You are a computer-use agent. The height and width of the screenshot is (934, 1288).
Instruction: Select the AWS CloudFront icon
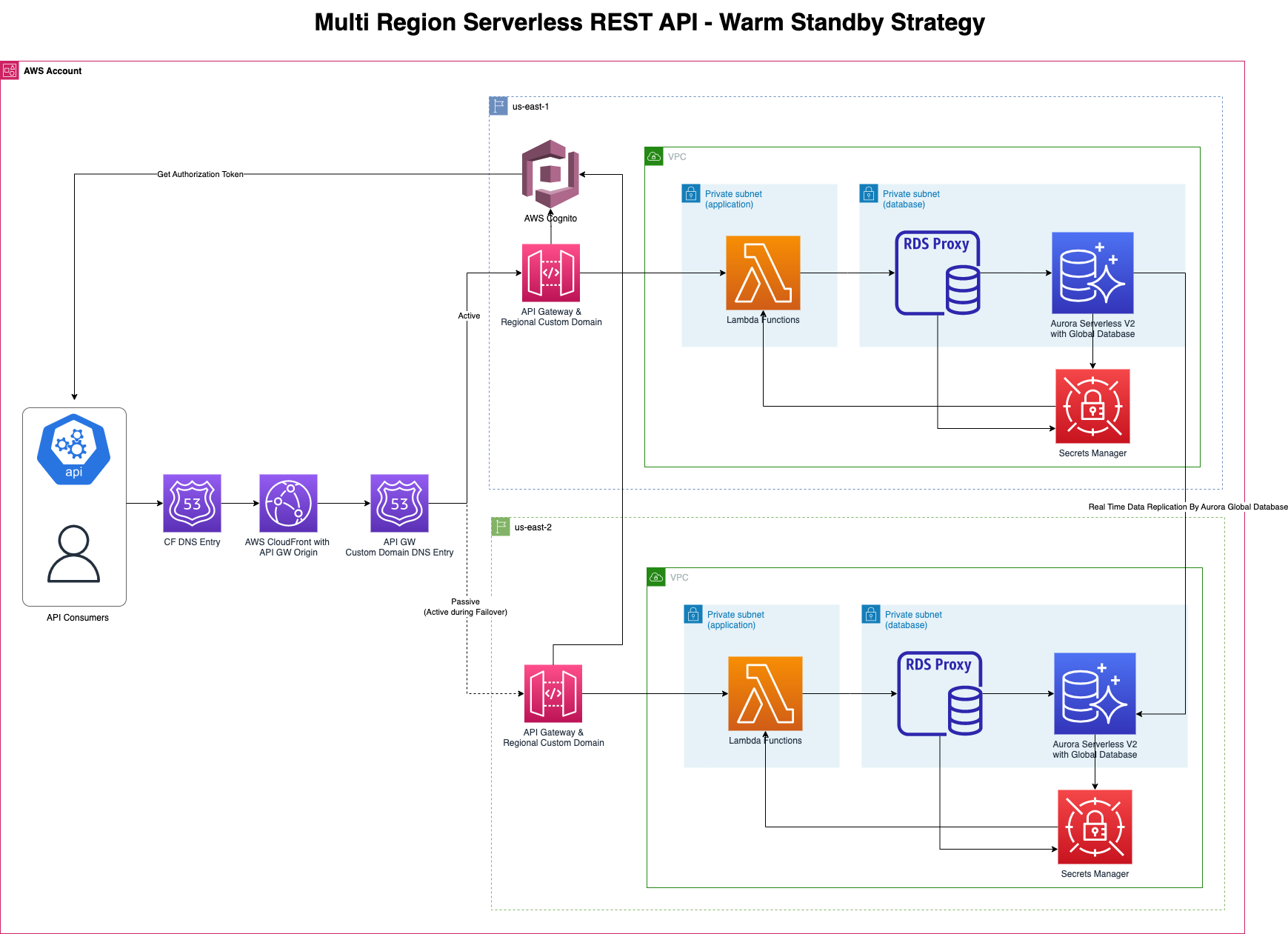(x=288, y=503)
